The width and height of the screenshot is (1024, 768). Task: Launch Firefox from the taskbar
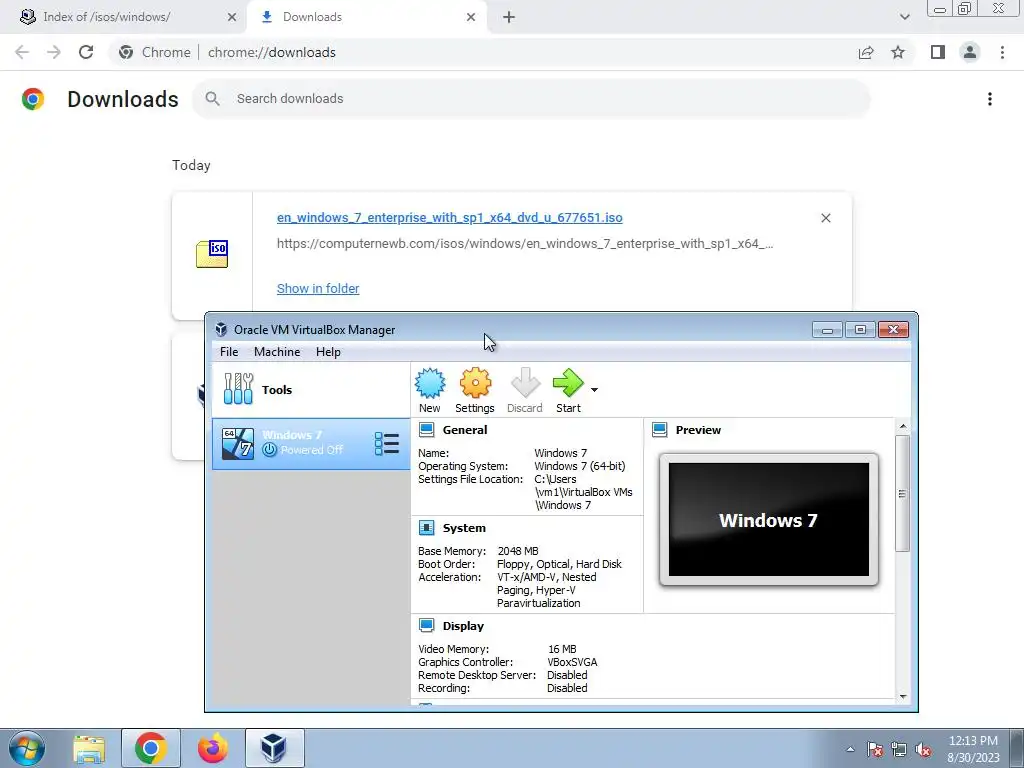[213, 748]
